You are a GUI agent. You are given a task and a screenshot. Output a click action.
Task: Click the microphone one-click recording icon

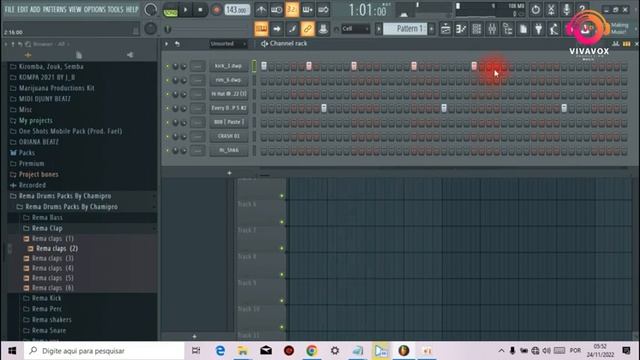point(566,9)
